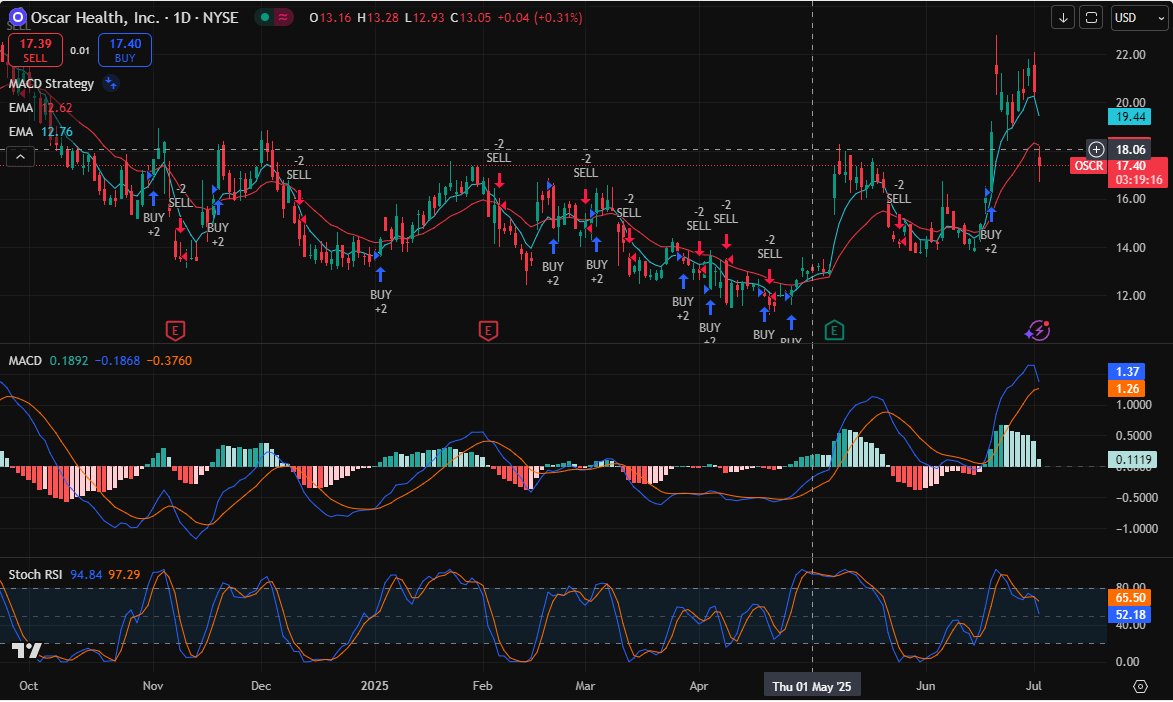Select the MACD Strategy legend label
The width and height of the screenshot is (1173, 702).
(52, 83)
